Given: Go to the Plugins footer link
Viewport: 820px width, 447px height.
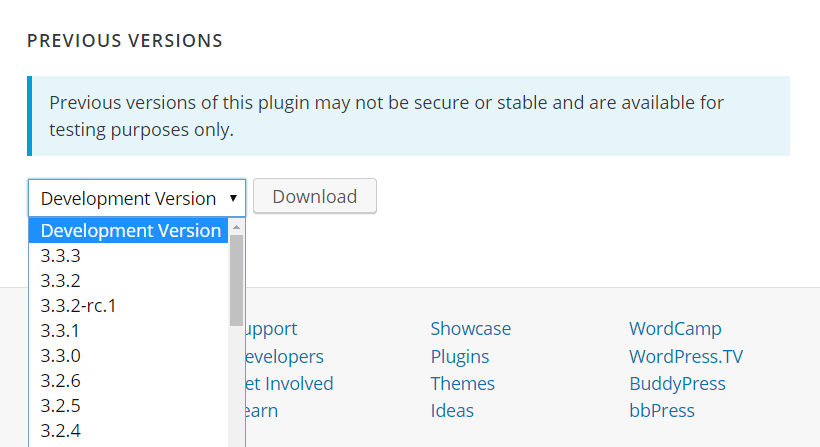Looking at the screenshot, I should coord(459,356).
